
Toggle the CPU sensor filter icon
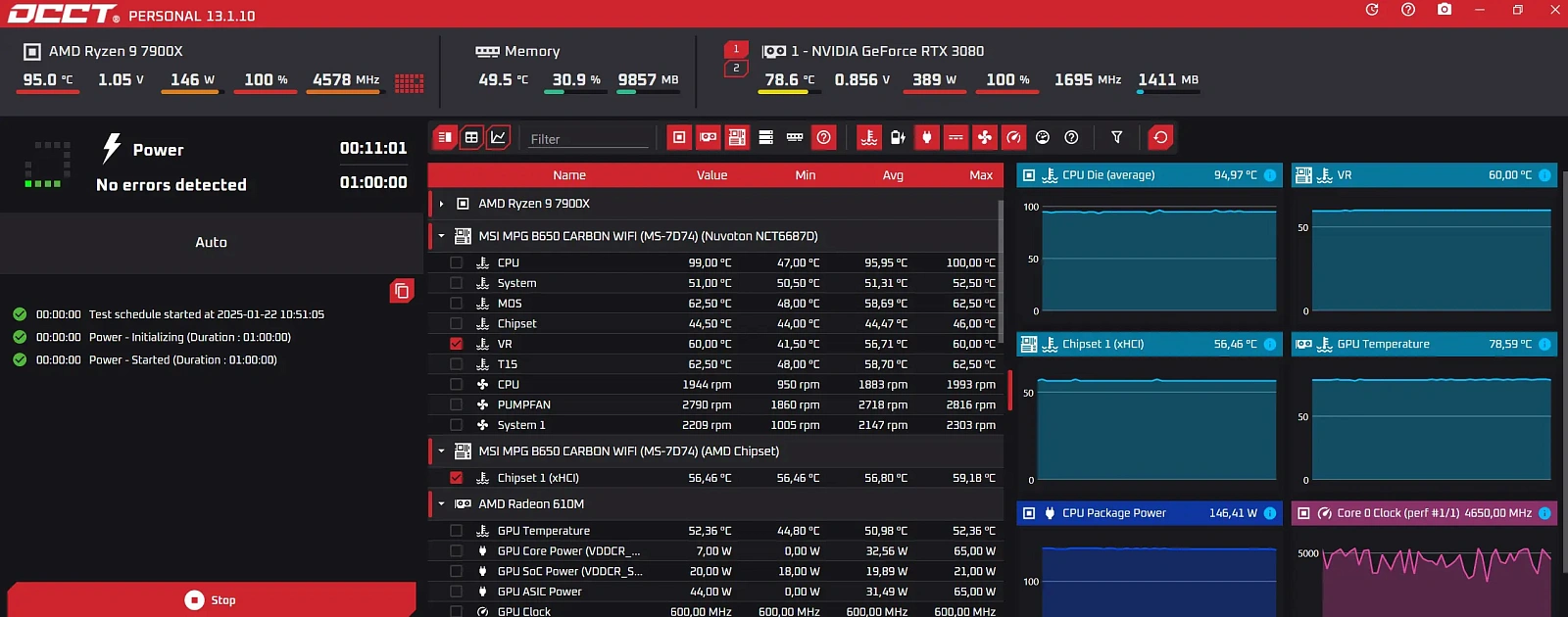click(x=679, y=137)
